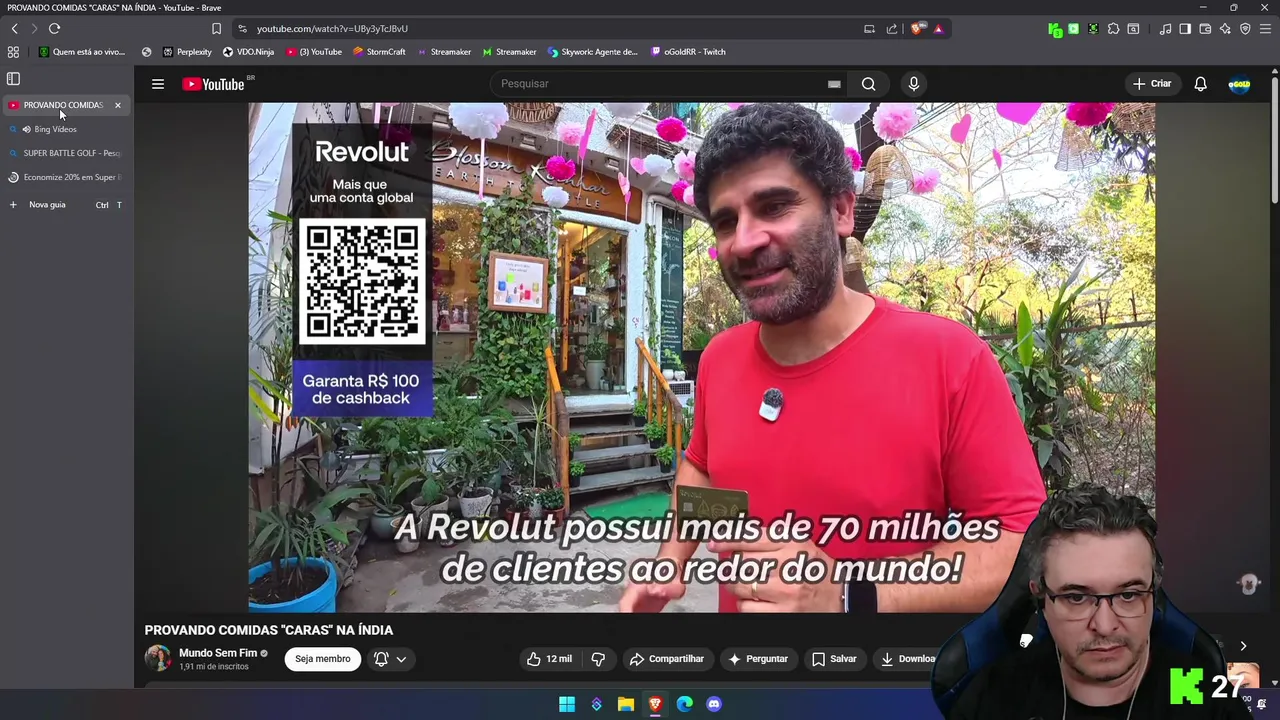This screenshot has width=1280, height=720.
Task: Open the 'Quem está ao vivo' bookmark
Action: [82, 52]
